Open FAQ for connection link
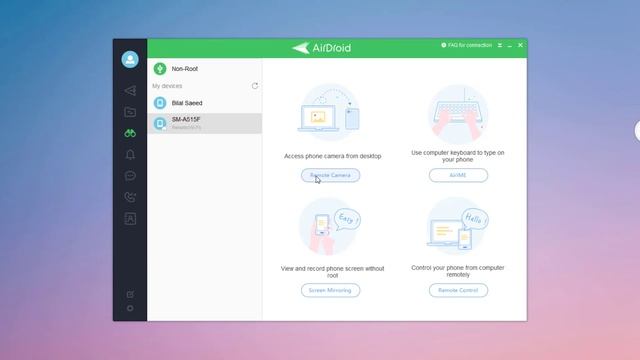The image size is (640, 360). point(467,45)
